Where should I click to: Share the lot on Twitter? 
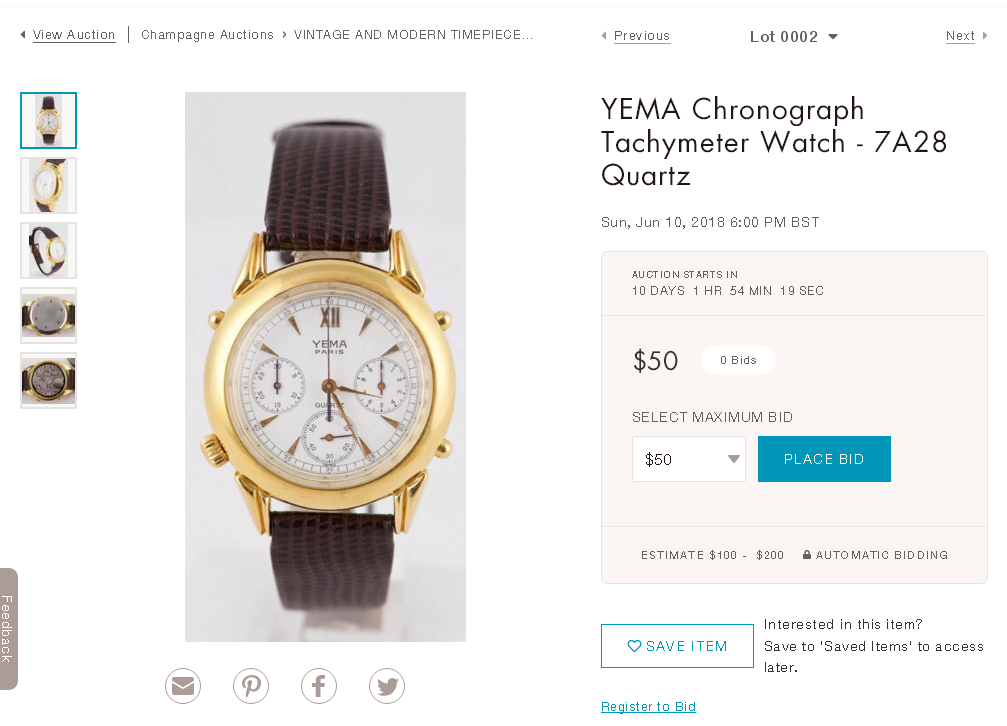[387, 686]
